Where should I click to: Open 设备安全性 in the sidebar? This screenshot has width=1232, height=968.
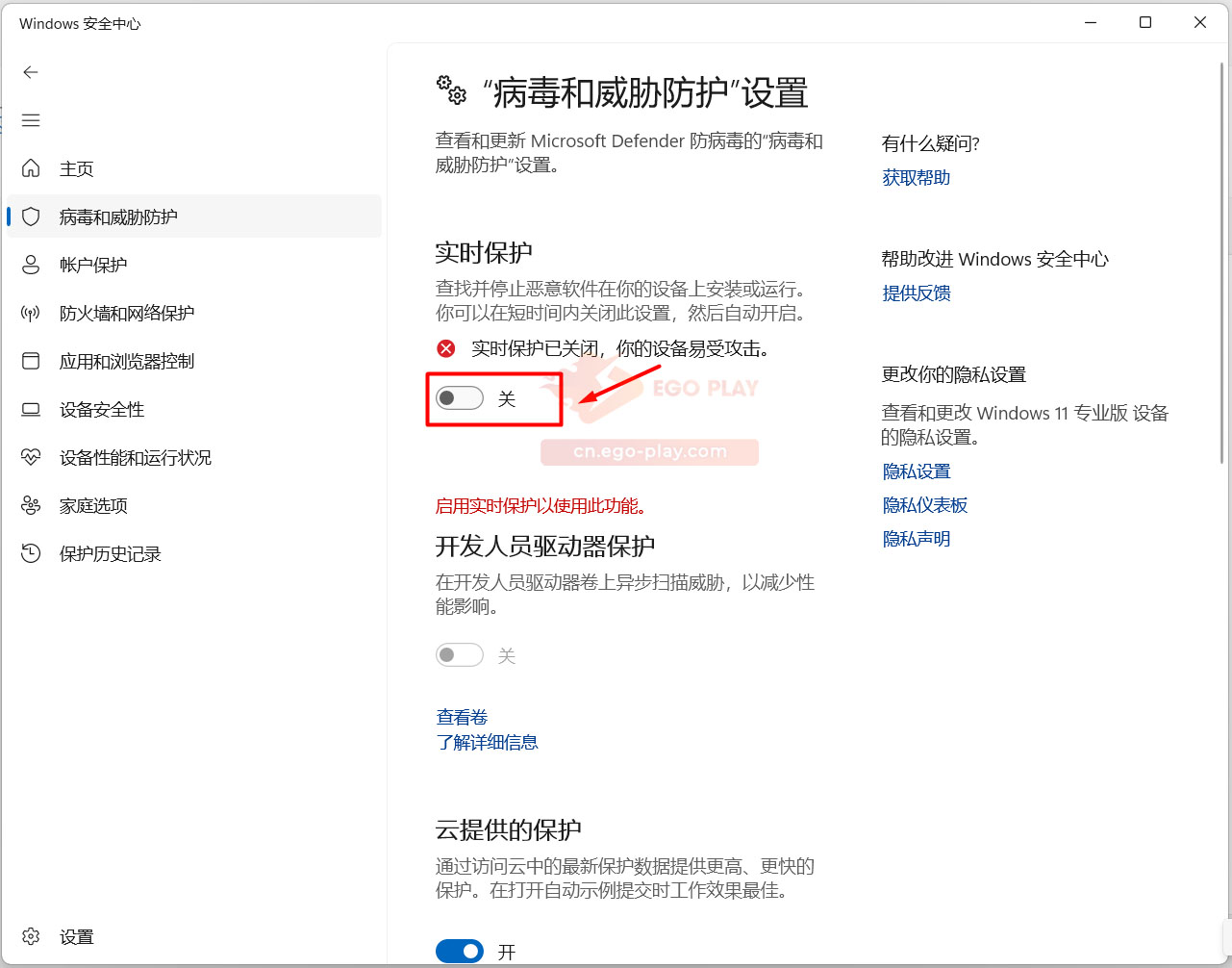[194, 409]
